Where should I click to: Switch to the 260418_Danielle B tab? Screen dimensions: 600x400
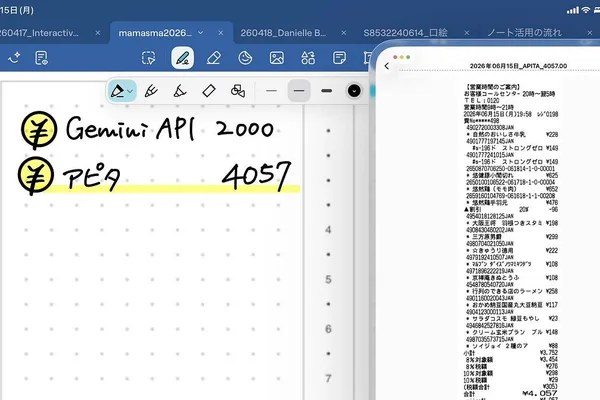coord(283,33)
